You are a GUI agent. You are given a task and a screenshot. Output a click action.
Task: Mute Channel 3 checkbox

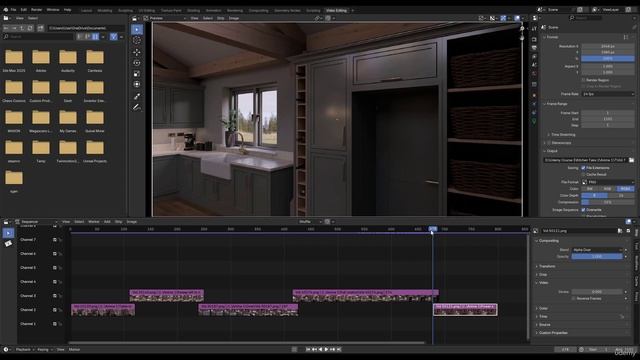pos(55,296)
